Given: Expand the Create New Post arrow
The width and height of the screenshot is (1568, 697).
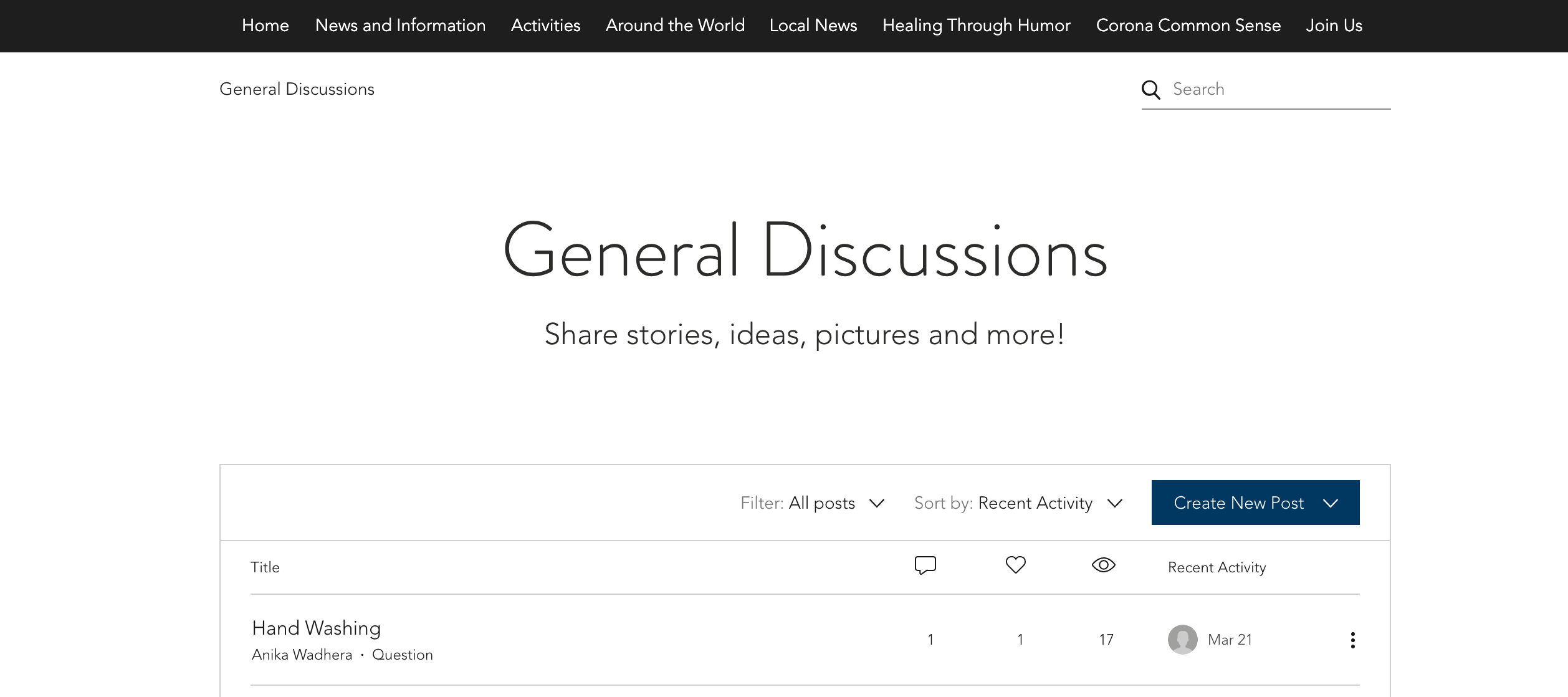Looking at the screenshot, I should 1331,503.
